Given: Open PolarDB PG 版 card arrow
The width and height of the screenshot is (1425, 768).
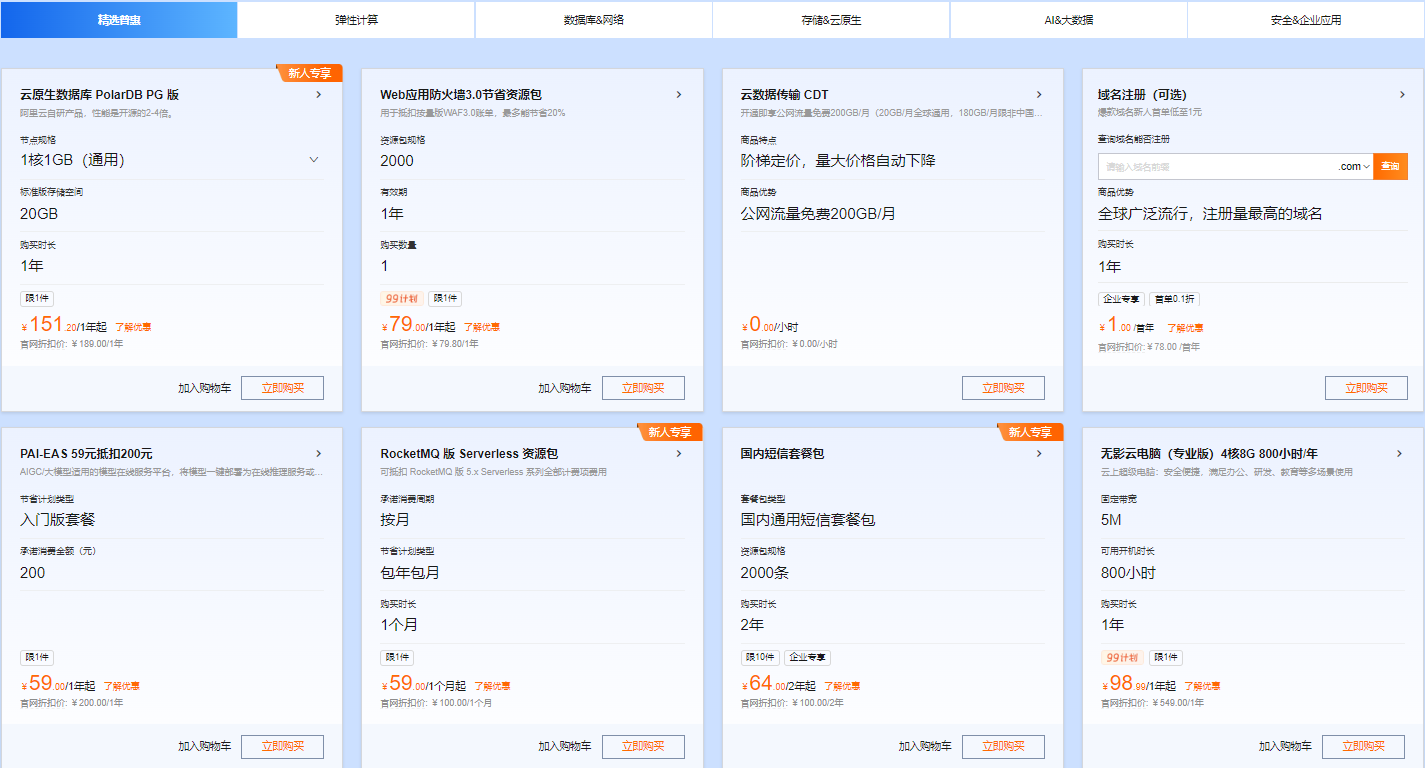Looking at the screenshot, I should click(x=318, y=95).
